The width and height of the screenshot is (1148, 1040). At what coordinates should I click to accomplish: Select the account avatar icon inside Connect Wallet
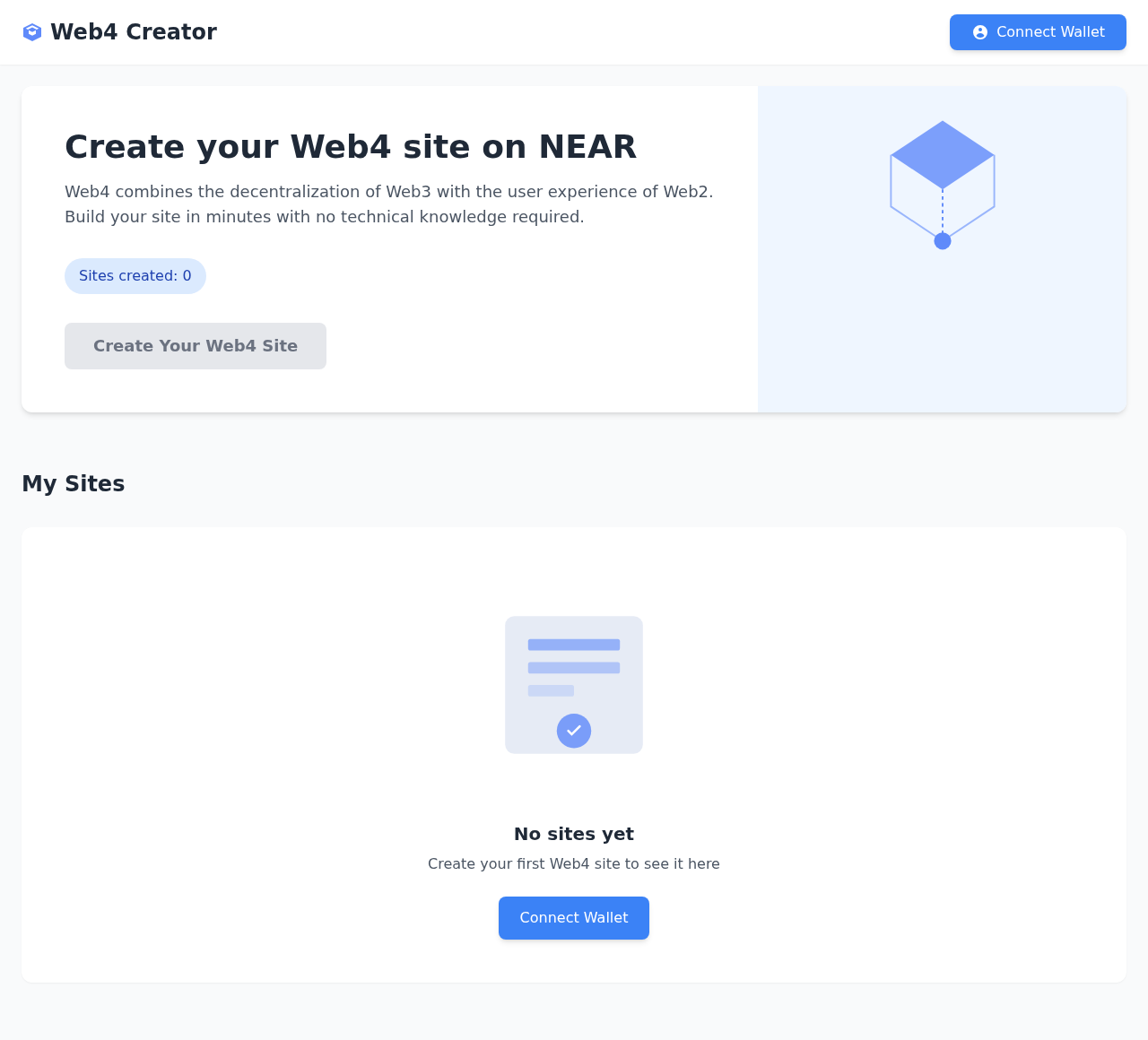point(981,32)
